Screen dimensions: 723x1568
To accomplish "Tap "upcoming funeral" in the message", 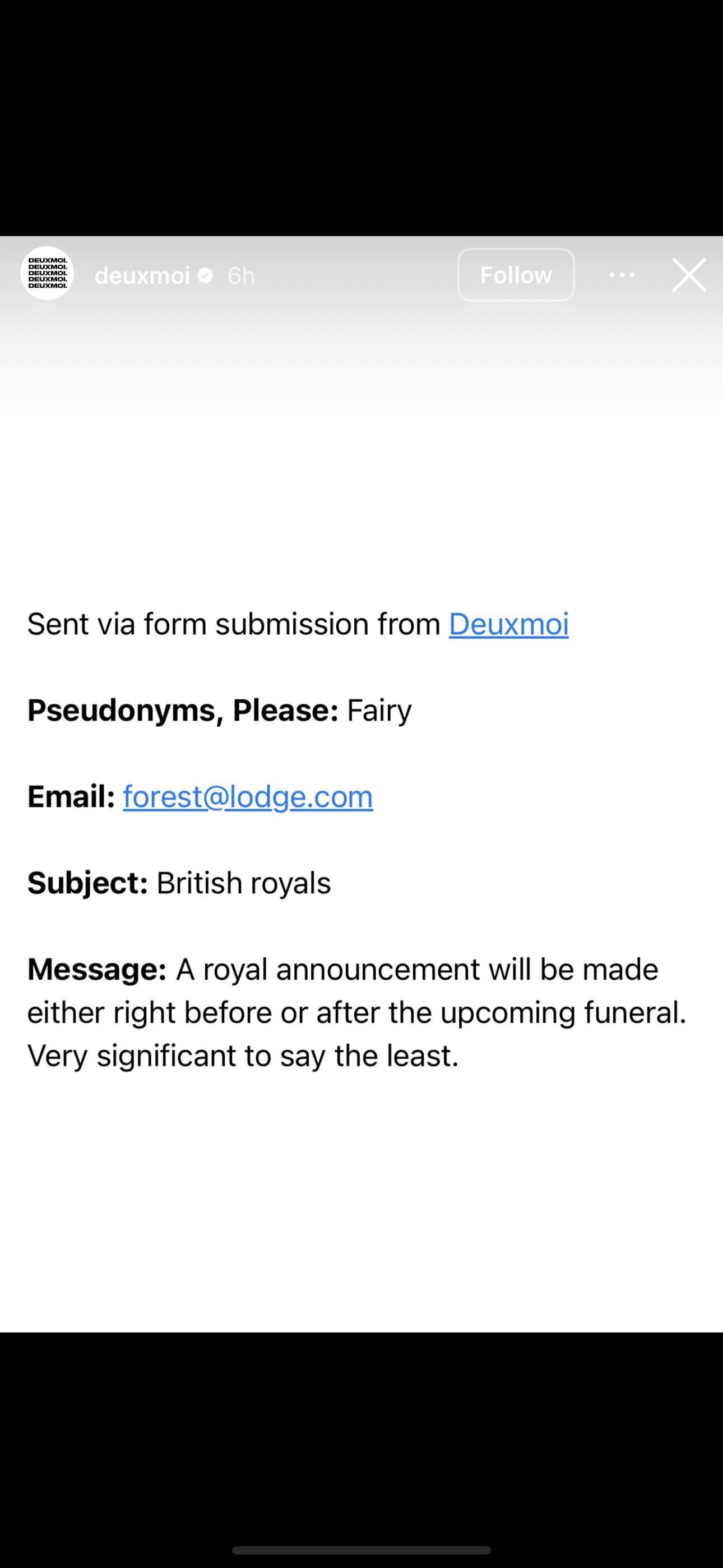I will pos(563,1013).
